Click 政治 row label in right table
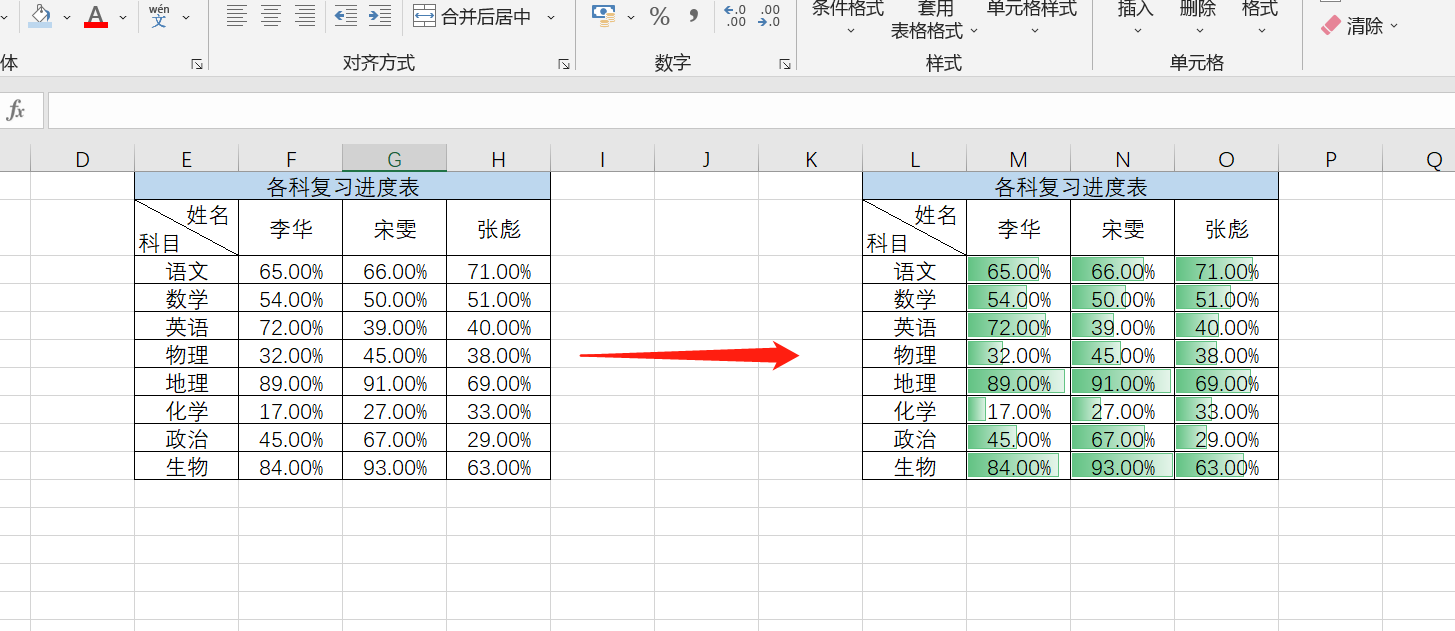The width and height of the screenshot is (1455, 631). coord(915,439)
